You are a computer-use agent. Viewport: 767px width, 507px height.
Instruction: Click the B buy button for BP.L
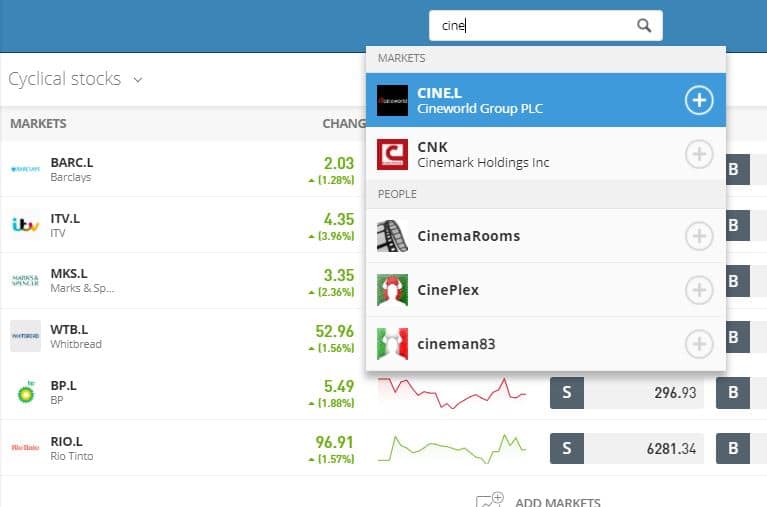733,392
